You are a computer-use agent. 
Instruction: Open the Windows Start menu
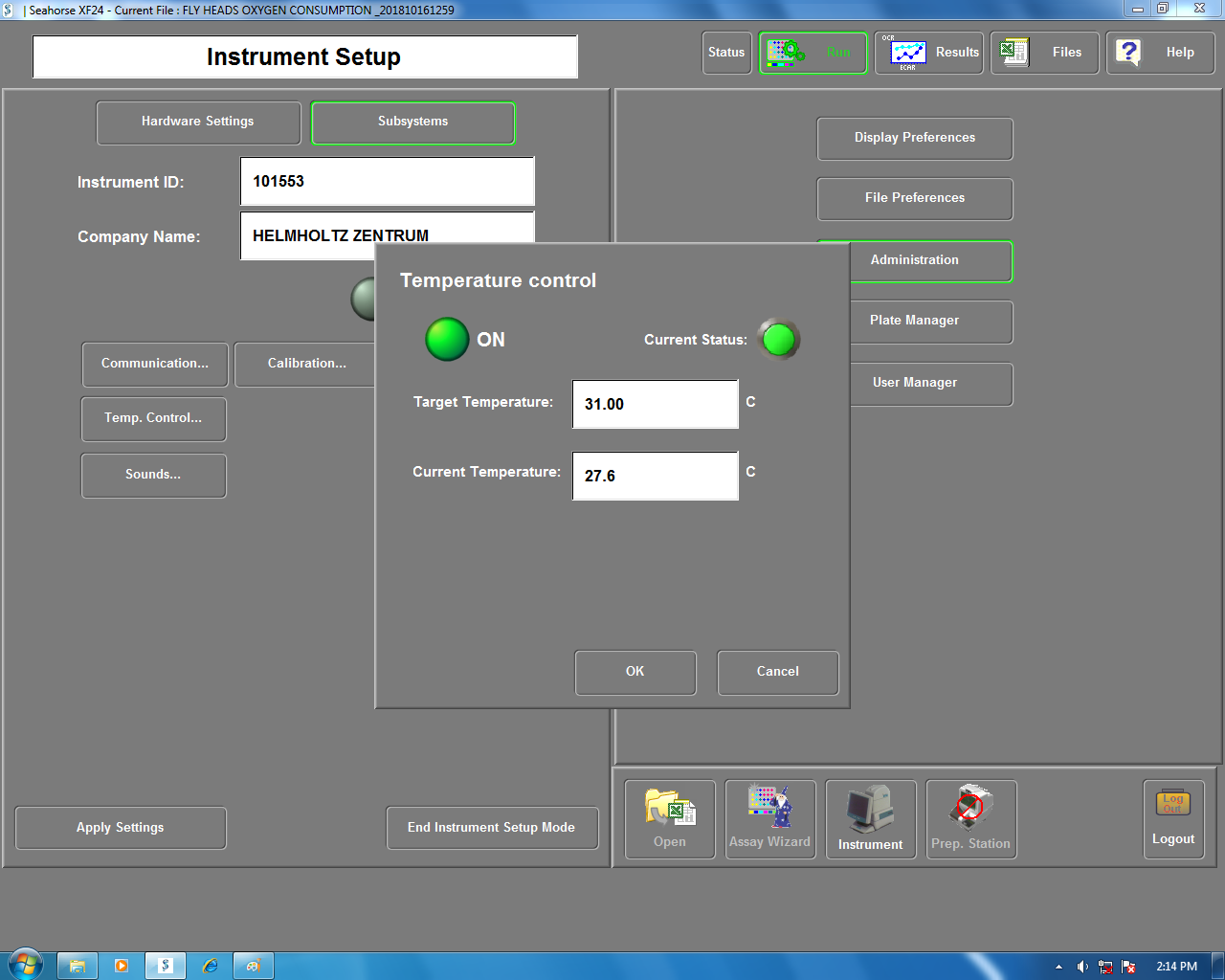click(x=26, y=966)
